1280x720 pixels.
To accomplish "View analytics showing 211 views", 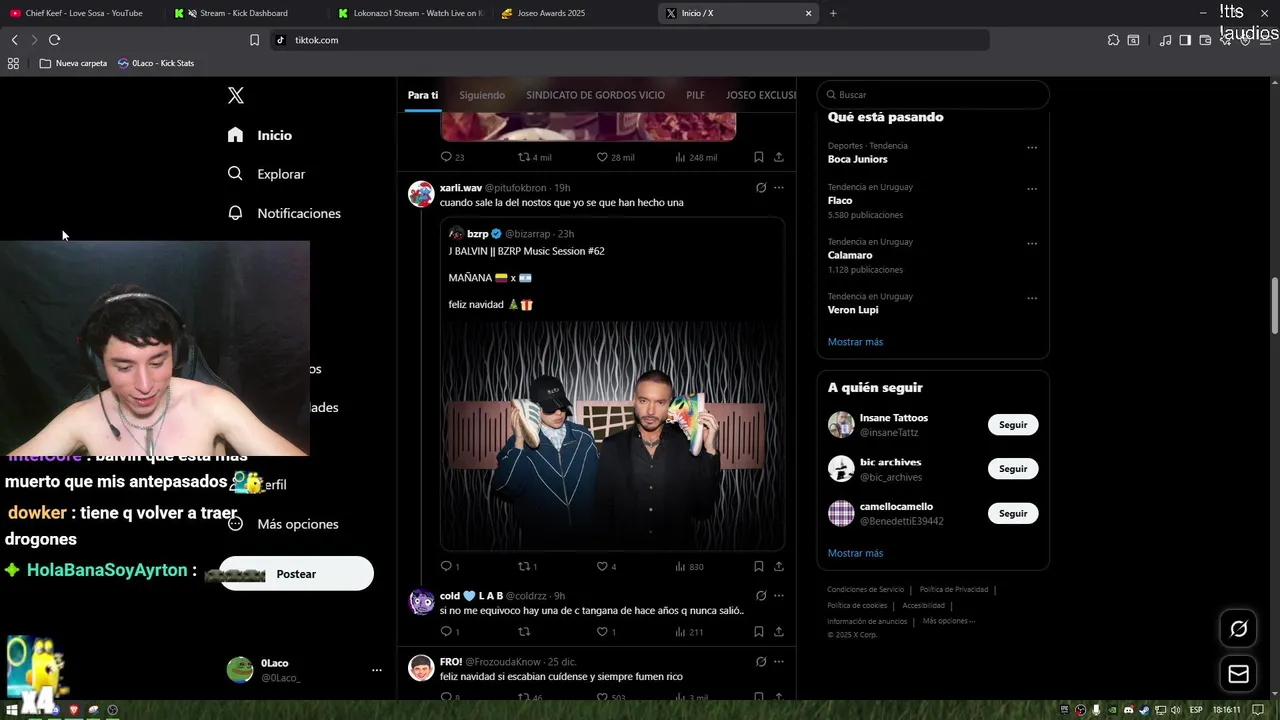I will [x=690, y=632].
